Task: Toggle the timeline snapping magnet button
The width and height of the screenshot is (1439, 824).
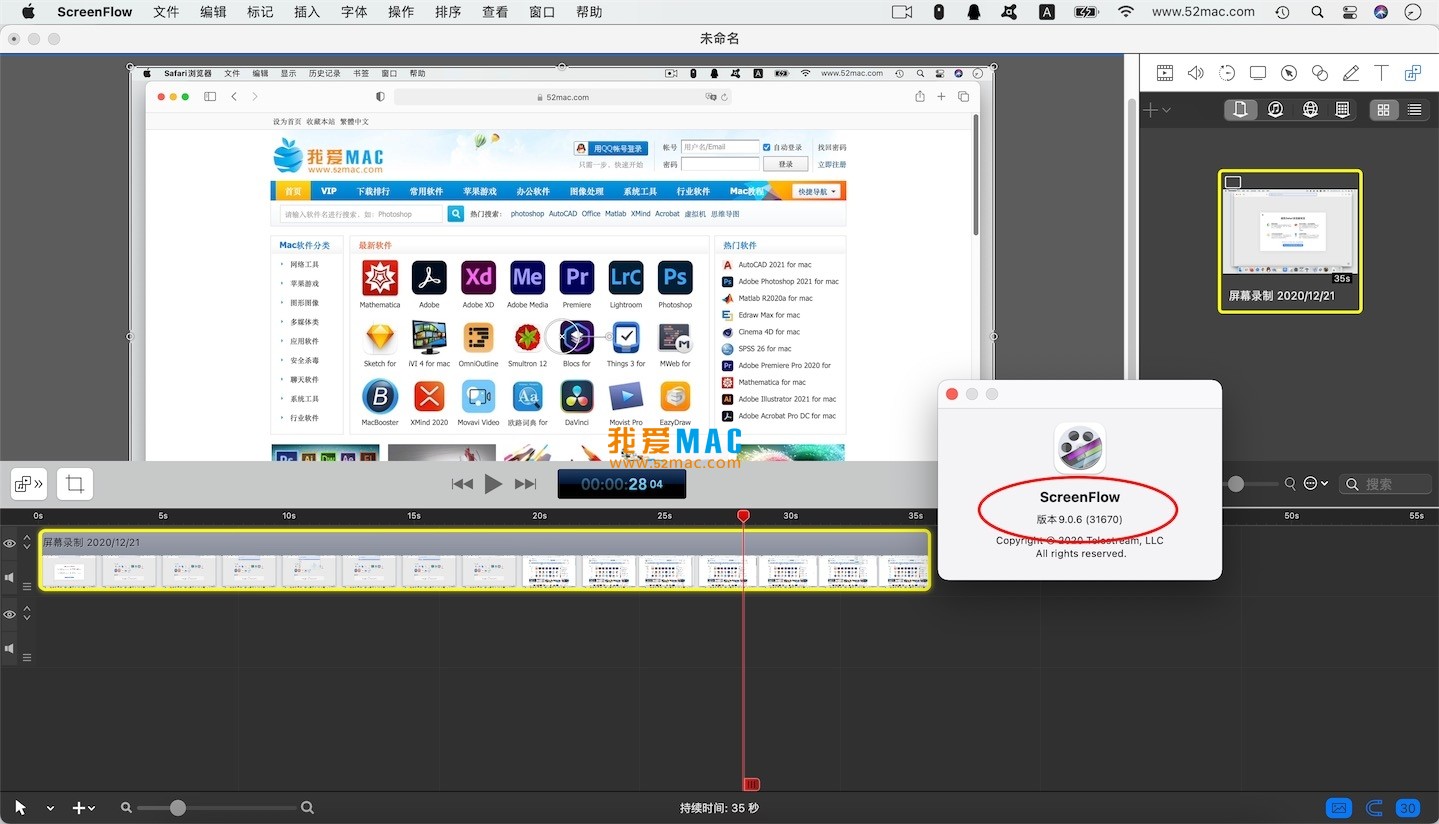Action: tap(1375, 808)
